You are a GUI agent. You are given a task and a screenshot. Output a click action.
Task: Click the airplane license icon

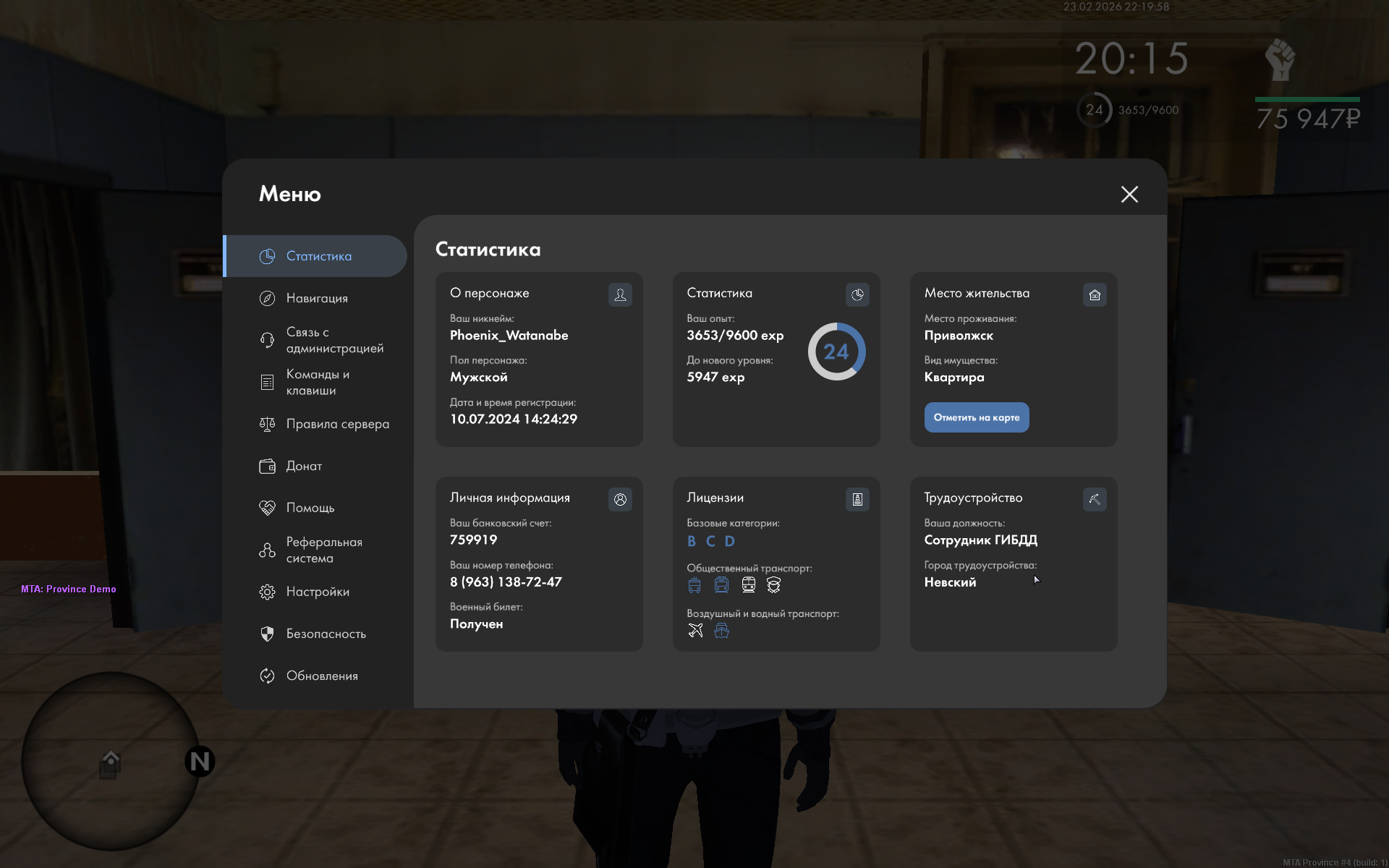[x=695, y=631]
